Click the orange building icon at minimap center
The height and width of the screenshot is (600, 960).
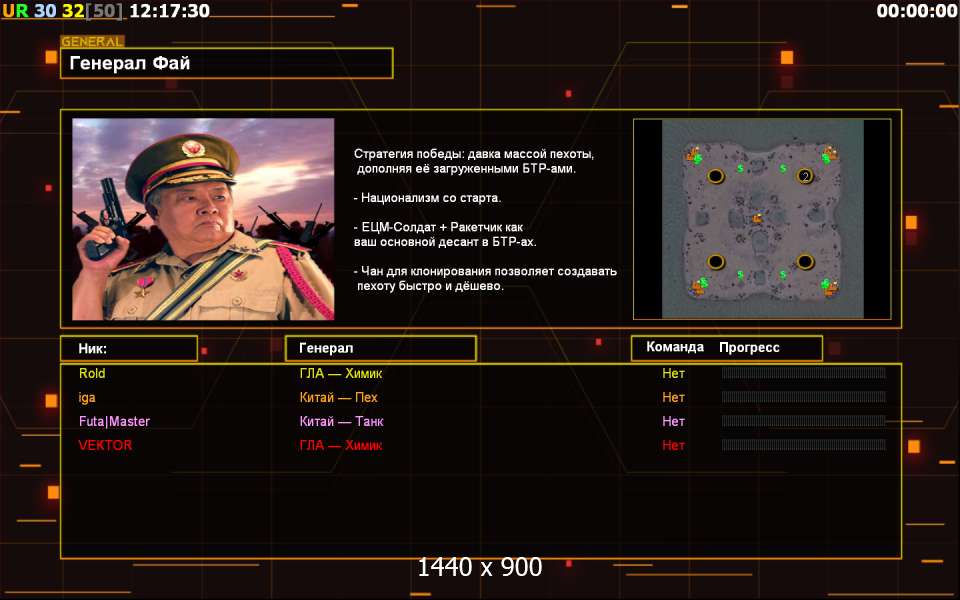[759, 217]
